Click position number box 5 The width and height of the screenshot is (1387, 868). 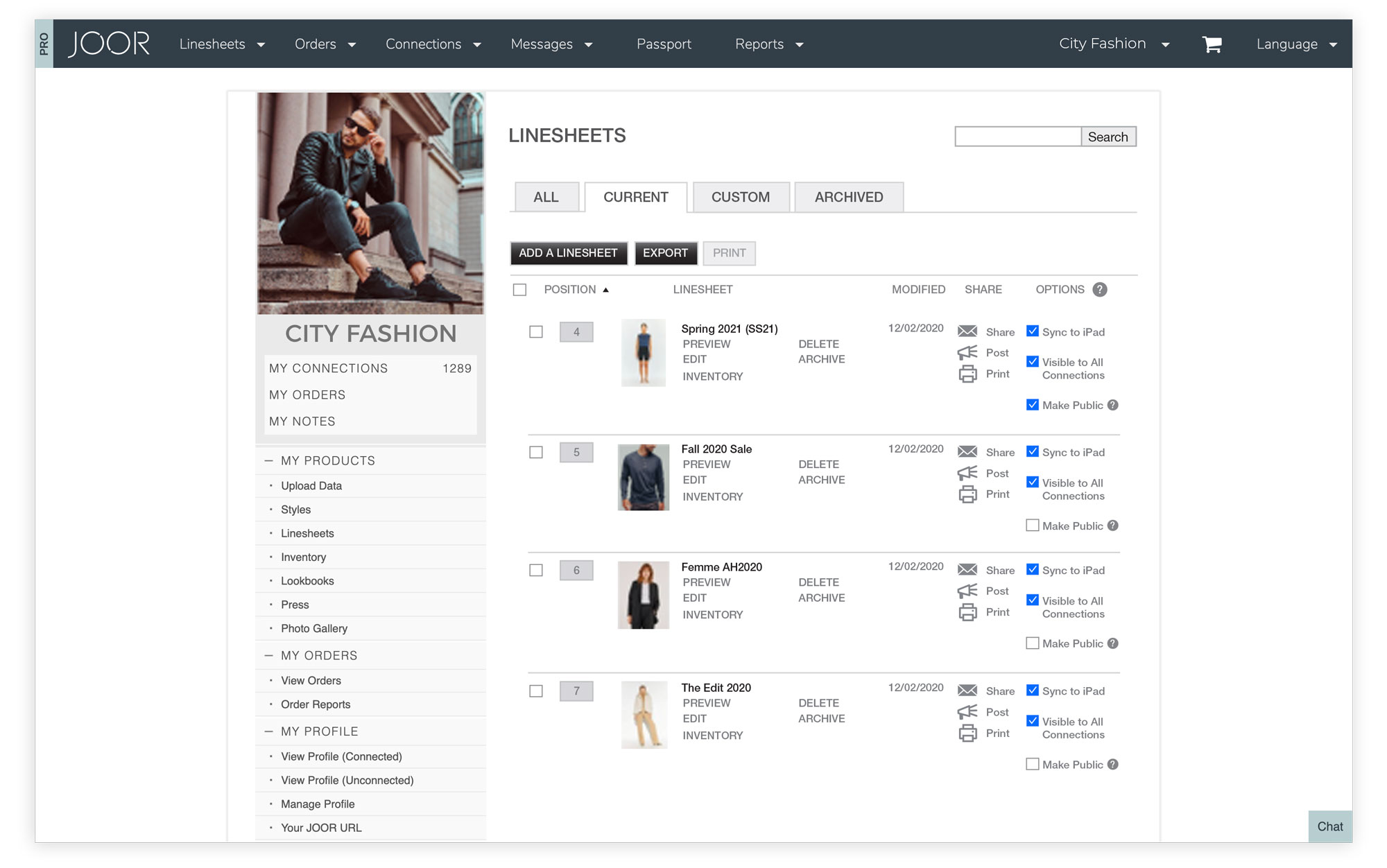[576, 452]
